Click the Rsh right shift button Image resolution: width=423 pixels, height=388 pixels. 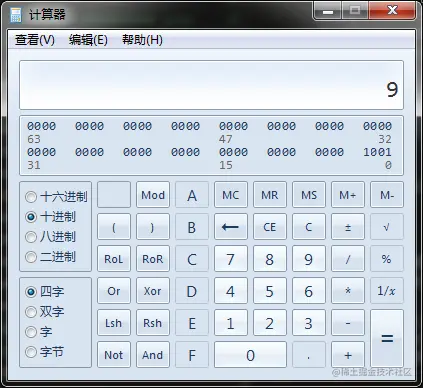tap(153, 323)
